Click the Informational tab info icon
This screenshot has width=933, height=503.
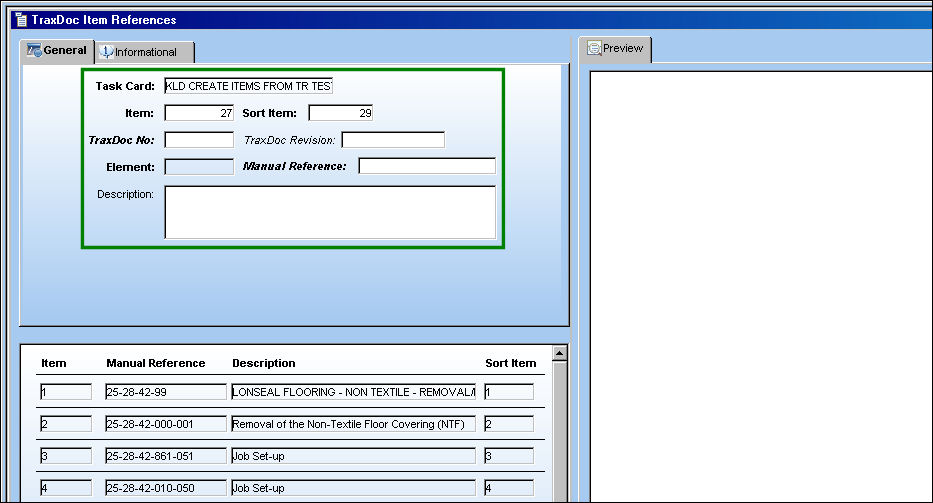tap(107, 52)
